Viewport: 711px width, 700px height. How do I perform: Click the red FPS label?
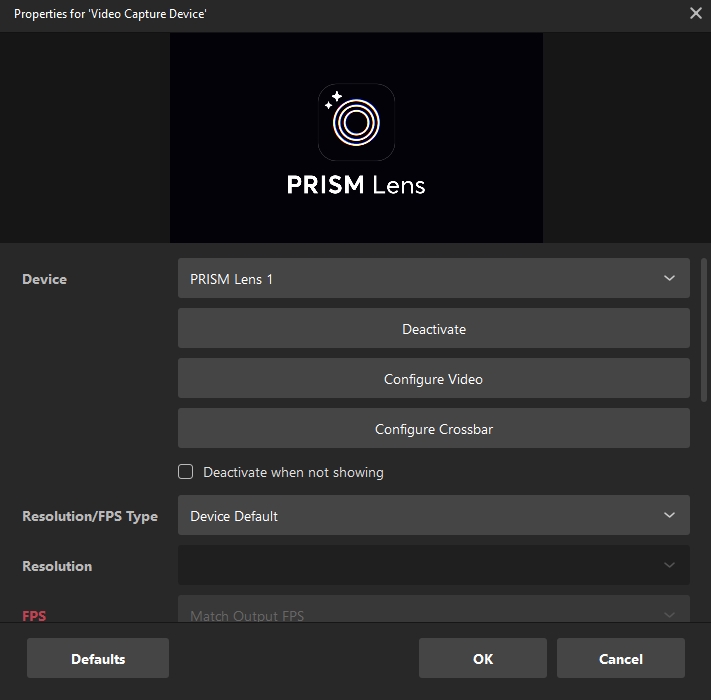point(34,616)
